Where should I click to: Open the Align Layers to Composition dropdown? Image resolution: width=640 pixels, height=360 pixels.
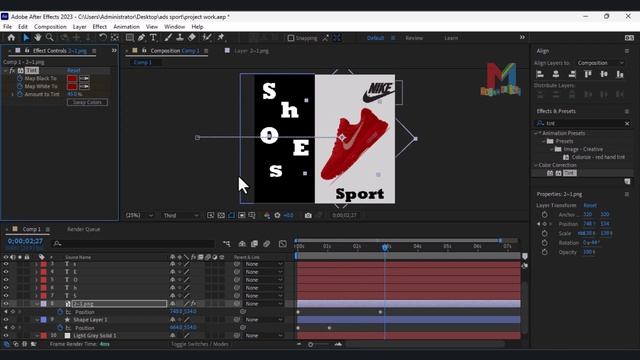pos(600,63)
